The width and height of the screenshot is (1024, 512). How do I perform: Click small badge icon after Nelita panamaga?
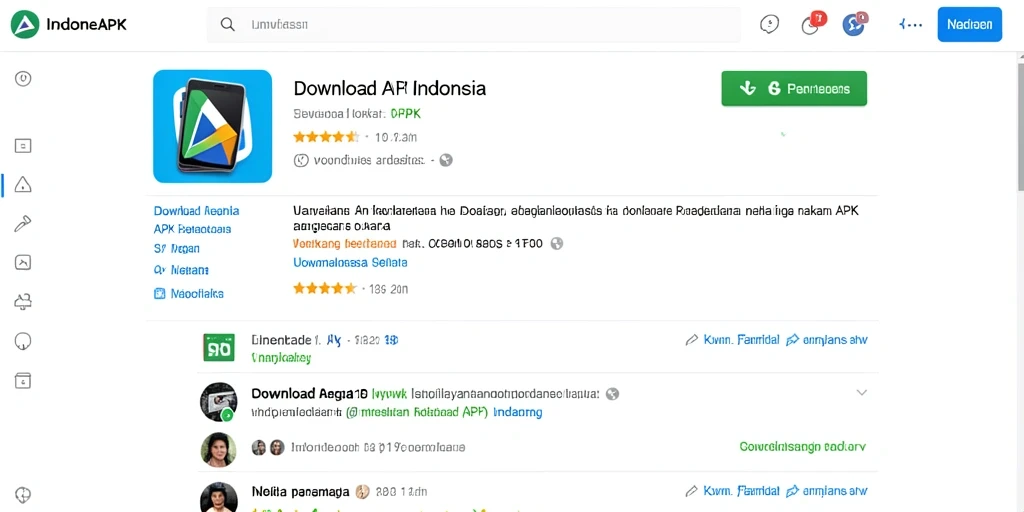364,491
